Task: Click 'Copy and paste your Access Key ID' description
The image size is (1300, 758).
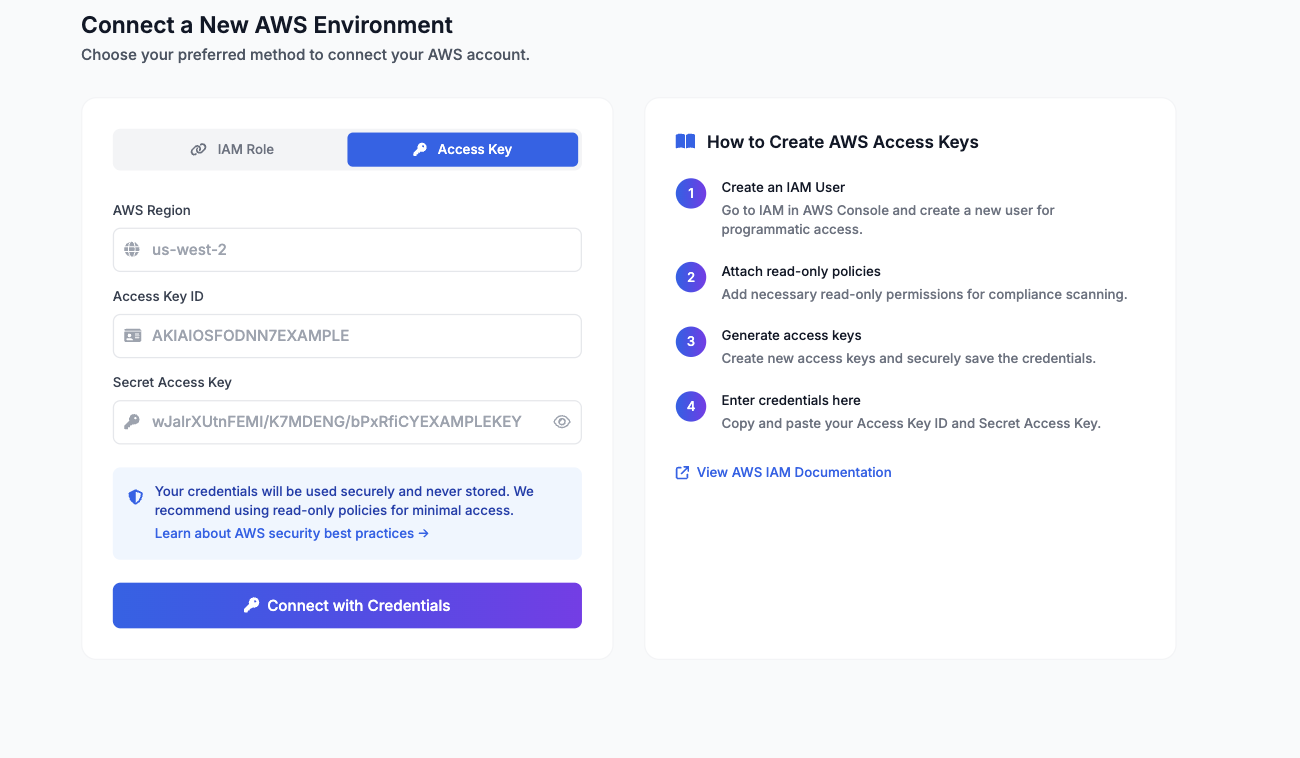Action: tap(911, 424)
